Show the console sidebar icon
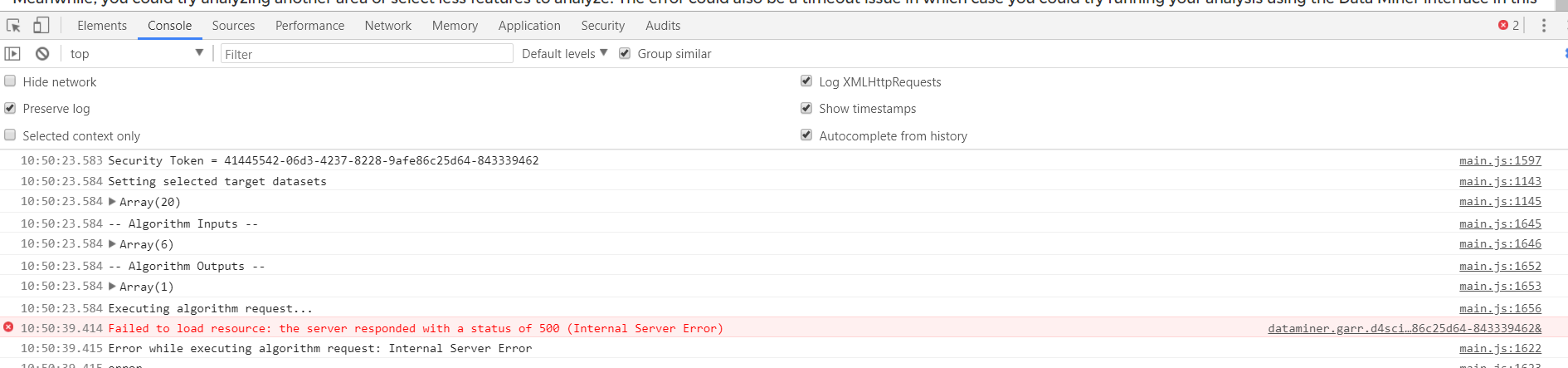 click(x=12, y=54)
